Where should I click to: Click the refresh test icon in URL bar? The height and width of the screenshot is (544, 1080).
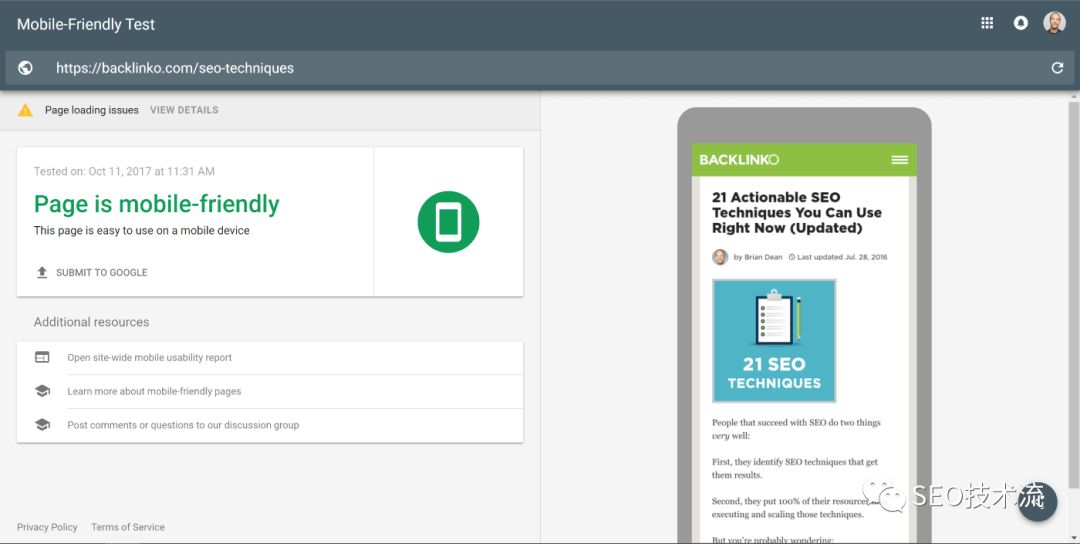pos(1057,68)
